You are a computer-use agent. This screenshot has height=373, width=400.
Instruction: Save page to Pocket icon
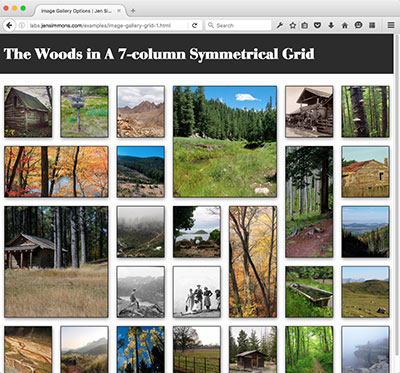tap(317, 25)
